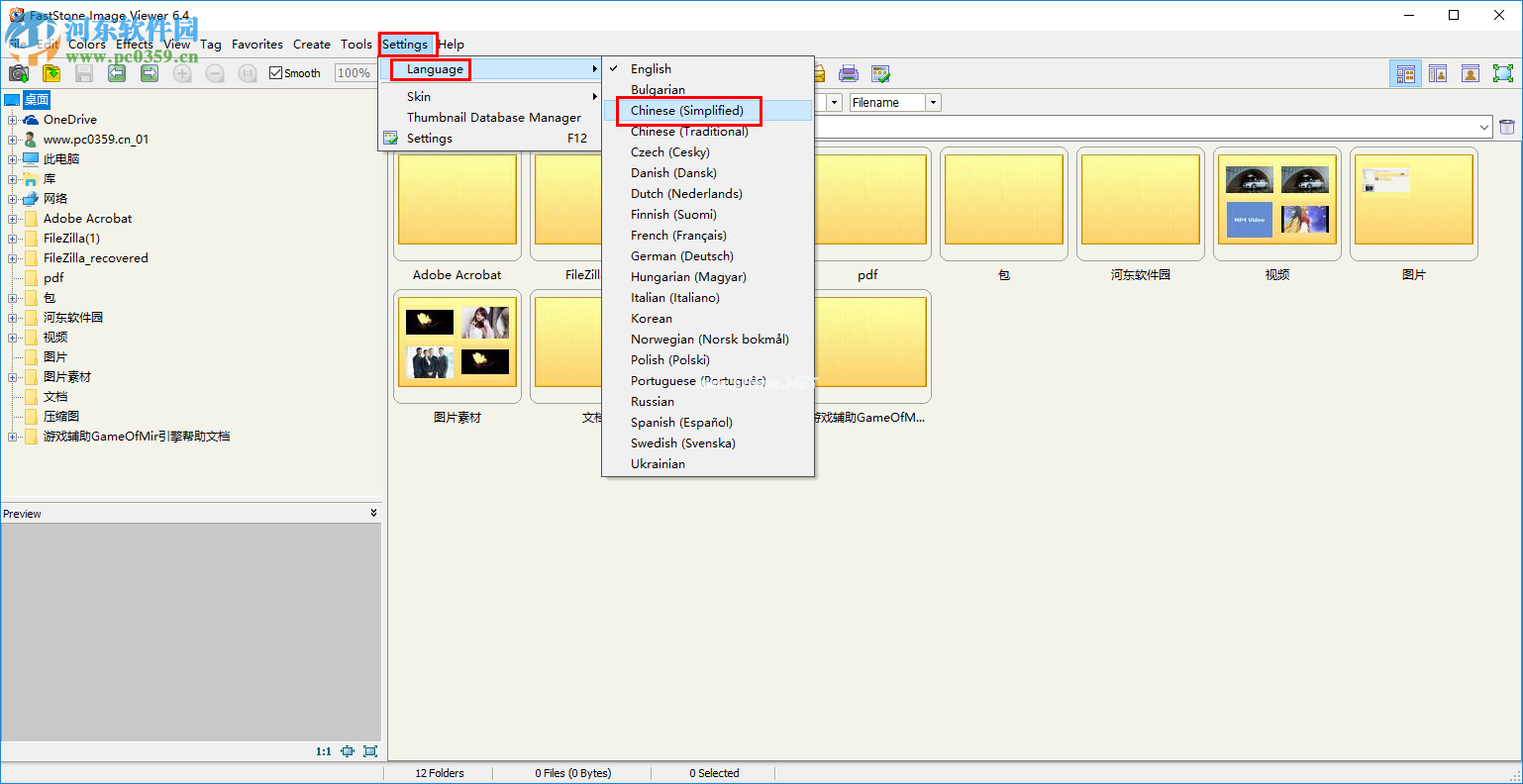
Task: Click the trash bin icon beside path bar
Action: [x=1507, y=127]
